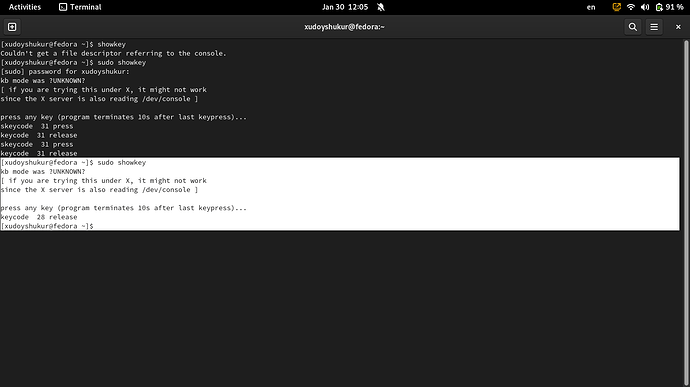Click the volume speaker icon
690x387 pixels.
coord(645,7)
